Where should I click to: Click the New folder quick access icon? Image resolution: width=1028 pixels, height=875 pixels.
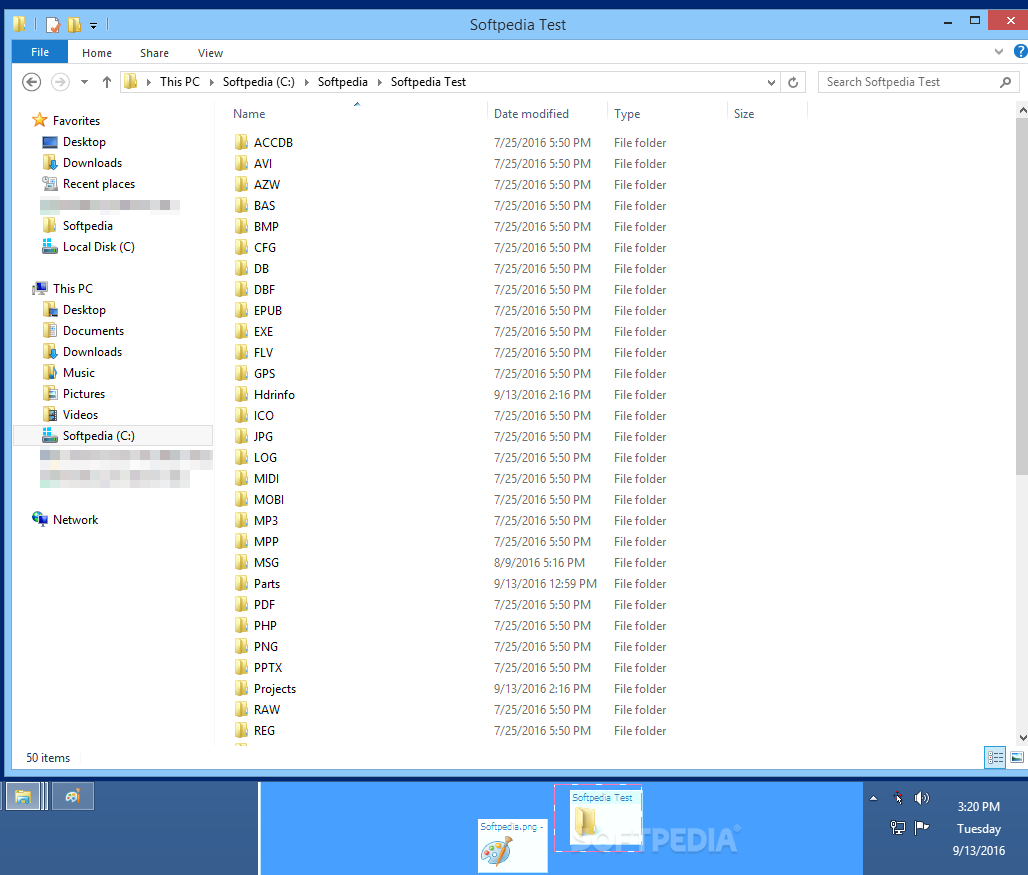(x=74, y=25)
